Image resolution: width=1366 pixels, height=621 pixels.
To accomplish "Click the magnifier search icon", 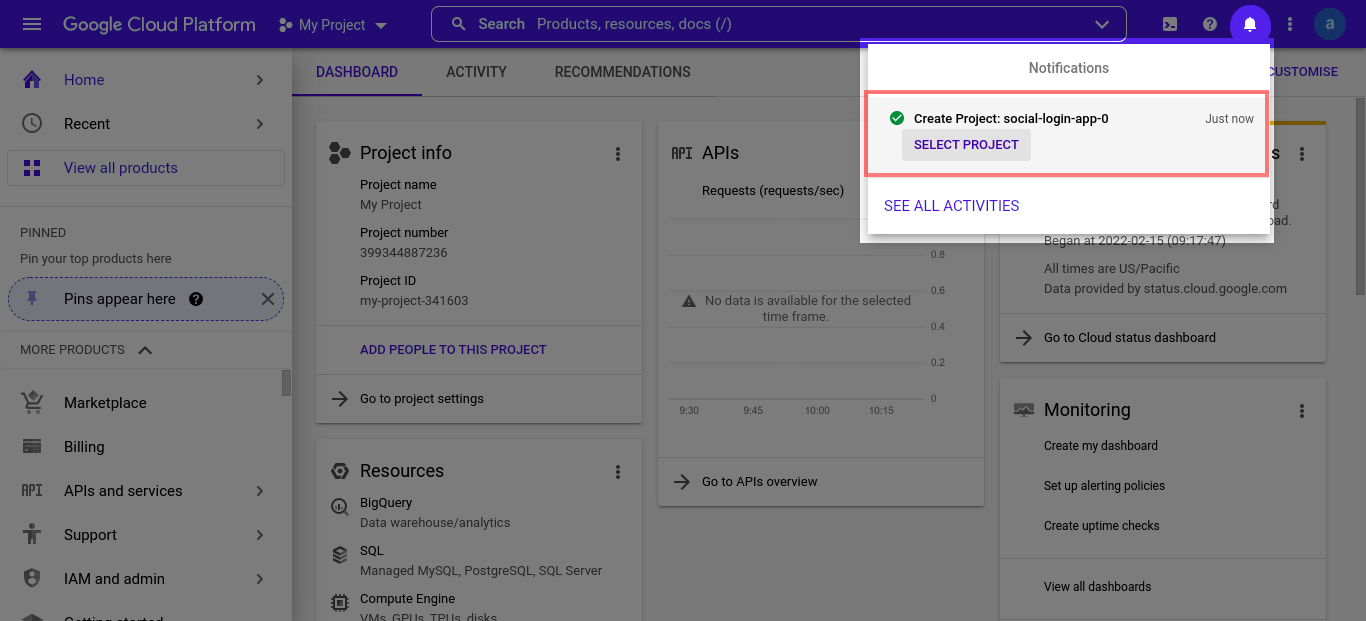I will click(459, 24).
